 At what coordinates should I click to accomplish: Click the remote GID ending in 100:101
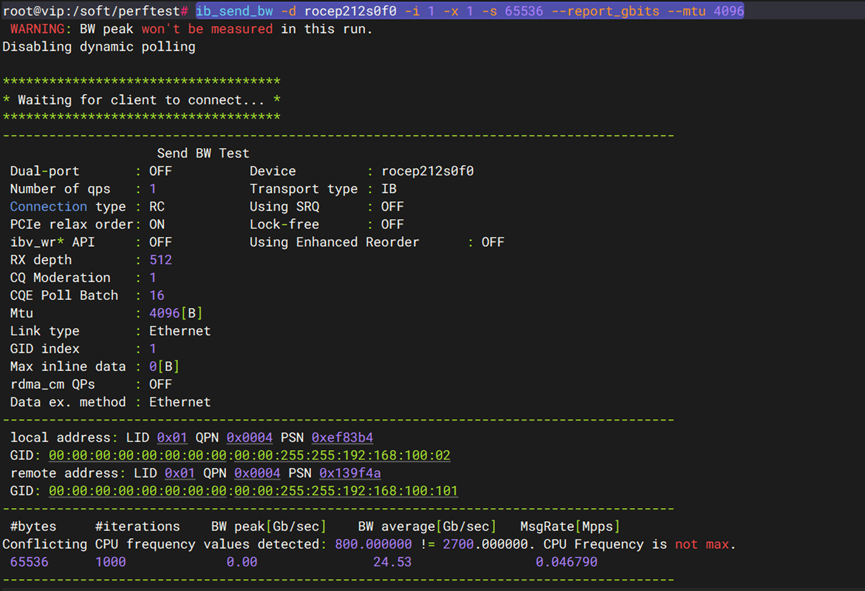pyautogui.click(x=253, y=491)
